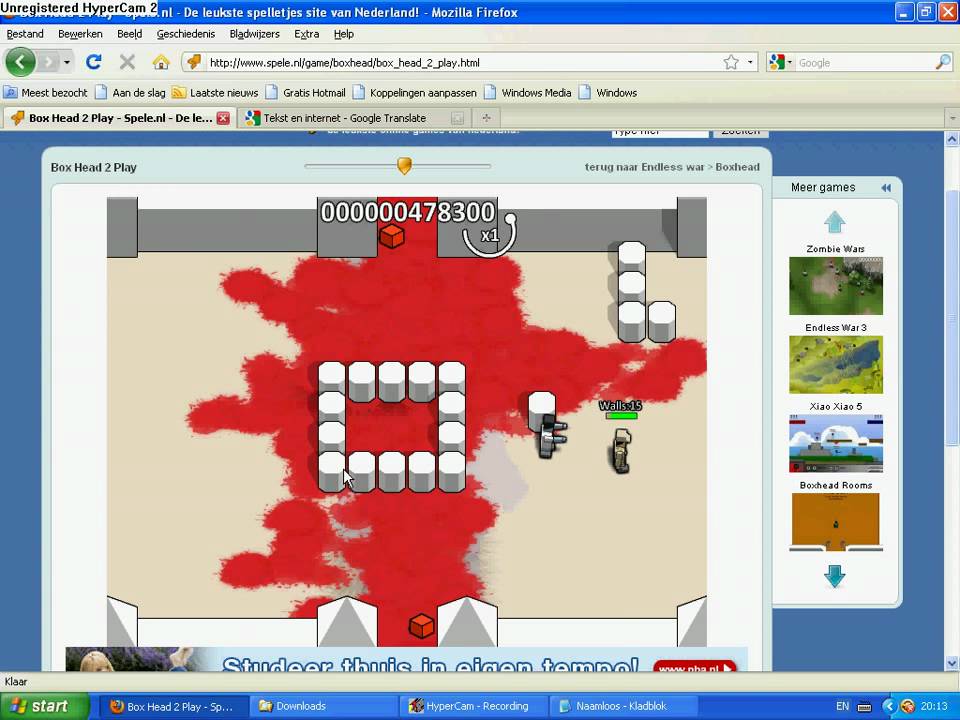Viewport: 960px width, 720px height.
Task: Switch to Naamloos - Kladblok taskbar button
Action: click(x=623, y=706)
